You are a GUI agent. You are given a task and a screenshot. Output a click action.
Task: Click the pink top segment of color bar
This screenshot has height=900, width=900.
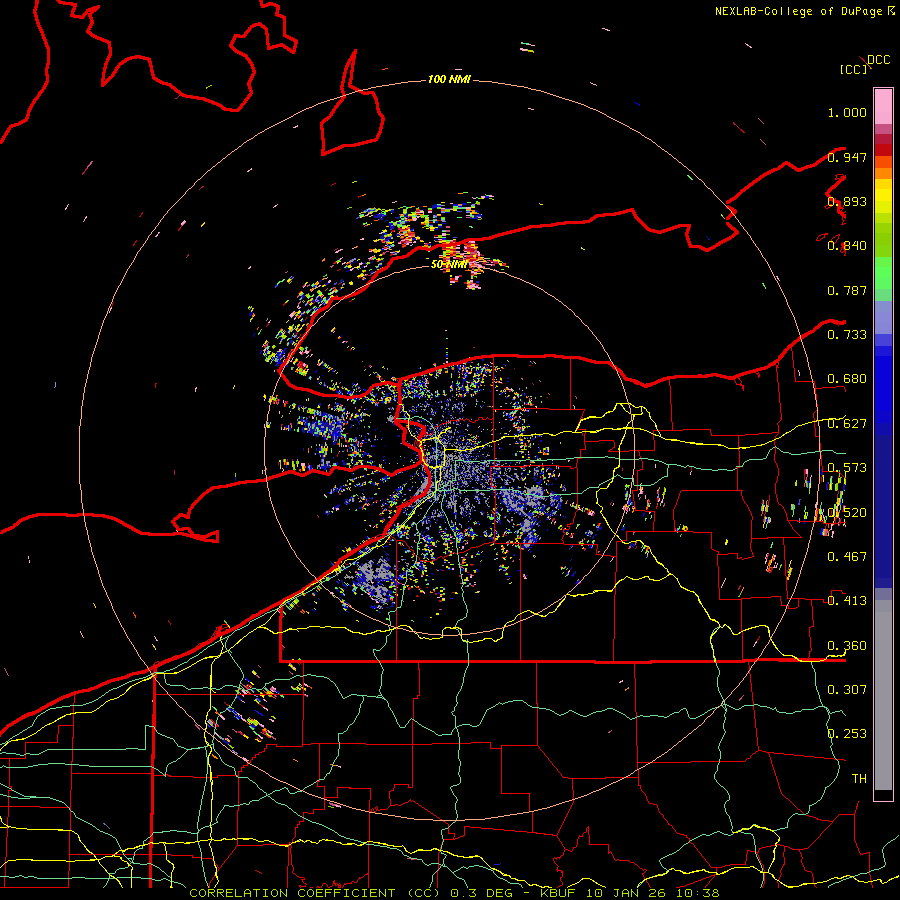(x=883, y=106)
